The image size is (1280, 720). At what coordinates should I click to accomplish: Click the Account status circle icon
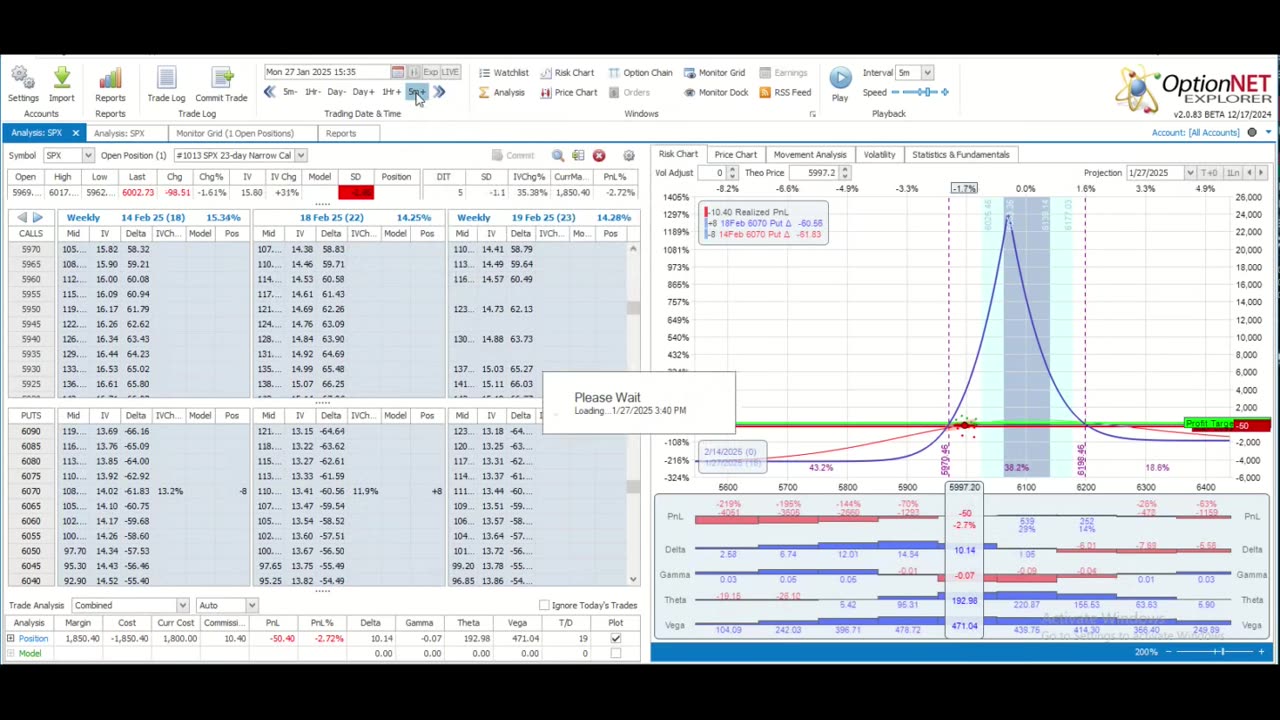tap(1252, 132)
